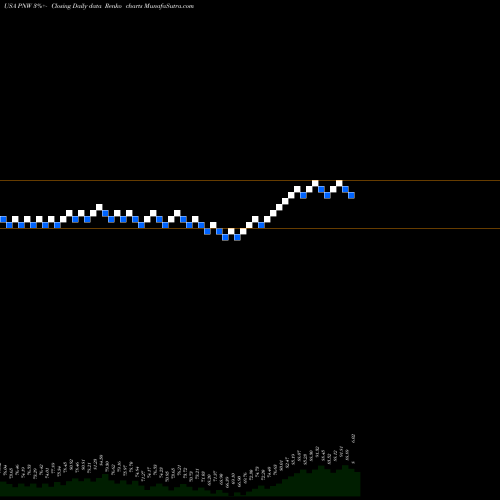Click 'MunafaSutra.com' in the chart title

pyautogui.click(x=169, y=6)
